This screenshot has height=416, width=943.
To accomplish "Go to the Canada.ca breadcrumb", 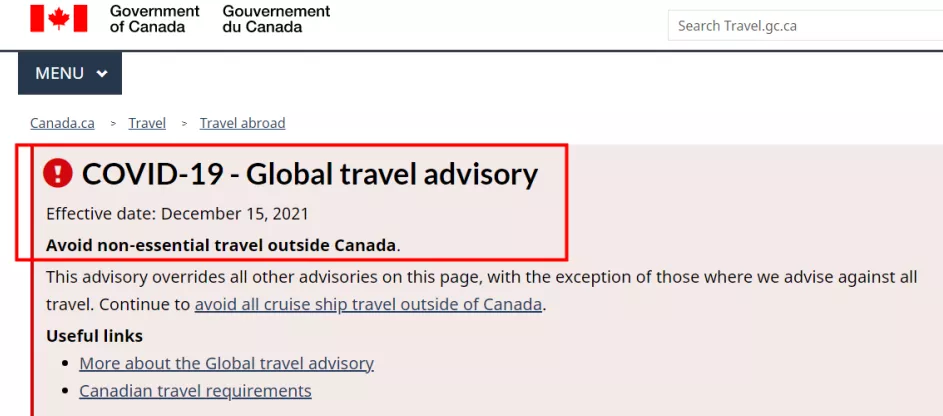I will coord(63,123).
